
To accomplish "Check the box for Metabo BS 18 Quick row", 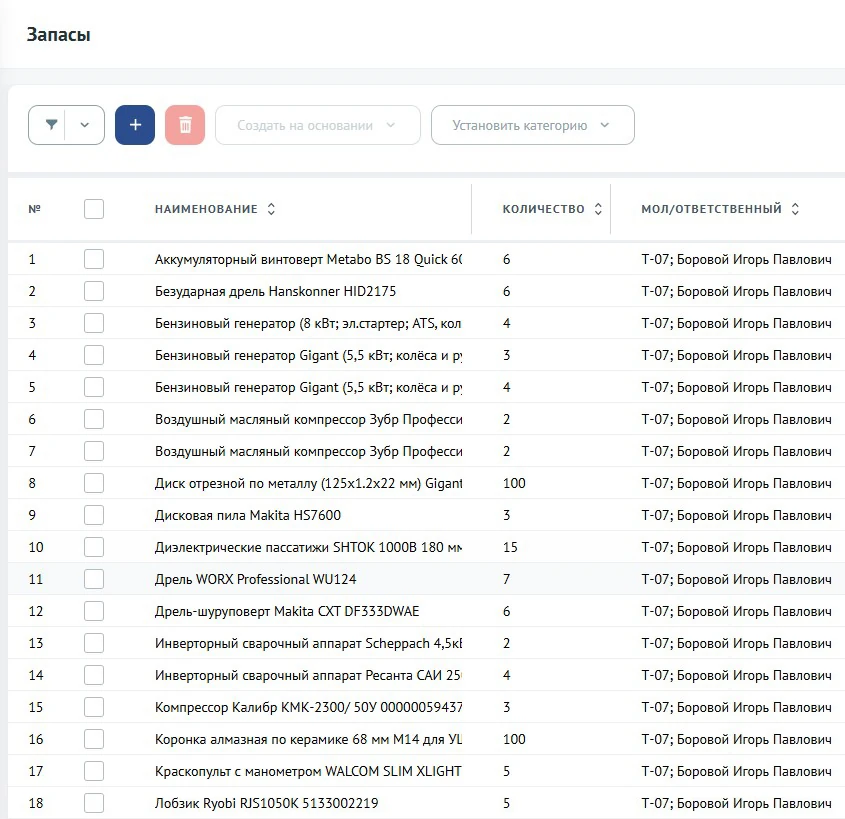I will pyautogui.click(x=94, y=259).
